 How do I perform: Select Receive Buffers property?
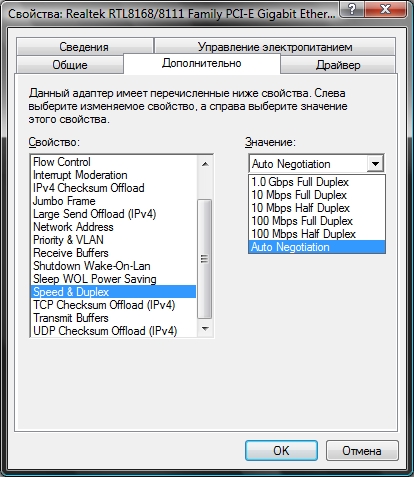coord(113,253)
